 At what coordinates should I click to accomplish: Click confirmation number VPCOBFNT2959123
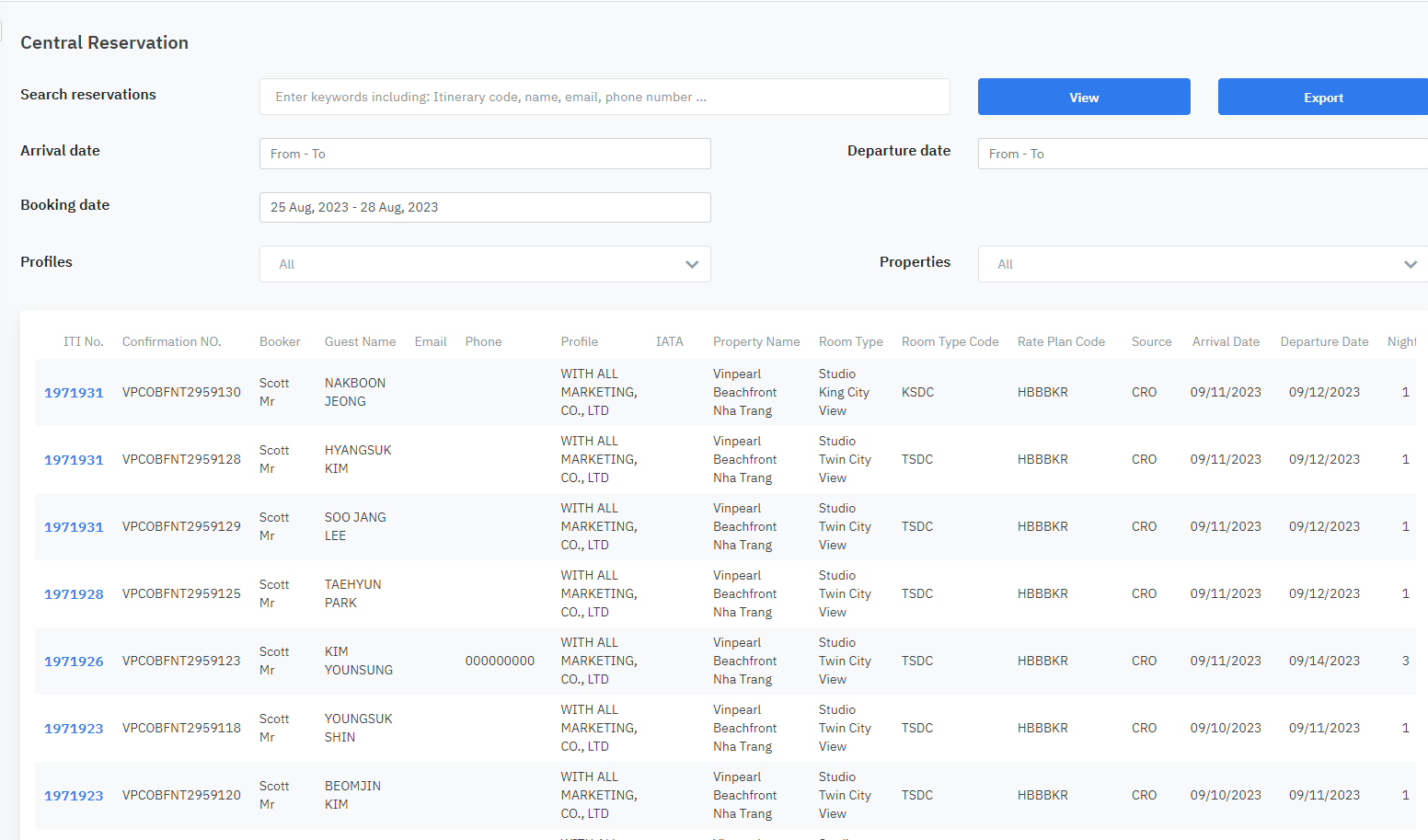pos(181,661)
